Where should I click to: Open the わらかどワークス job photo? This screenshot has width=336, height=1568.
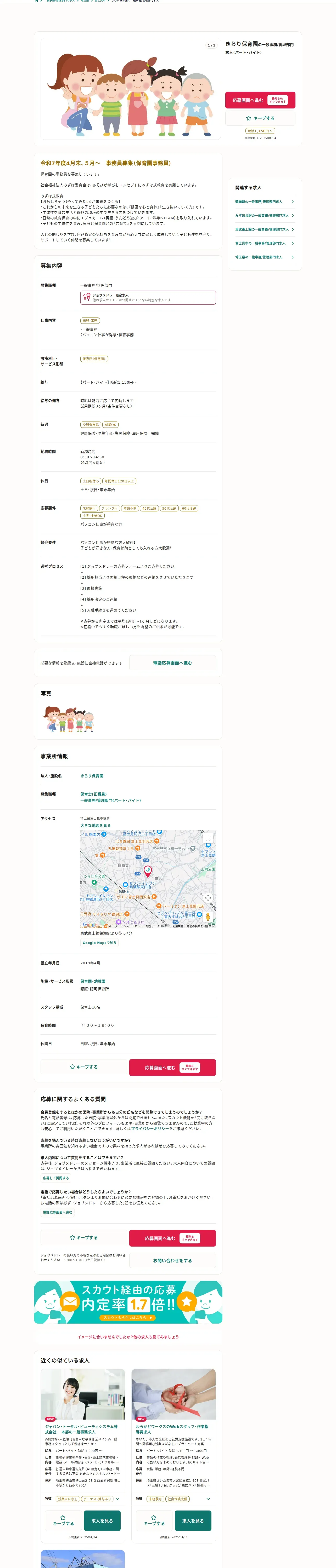pyautogui.click(x=174, y=1394)
